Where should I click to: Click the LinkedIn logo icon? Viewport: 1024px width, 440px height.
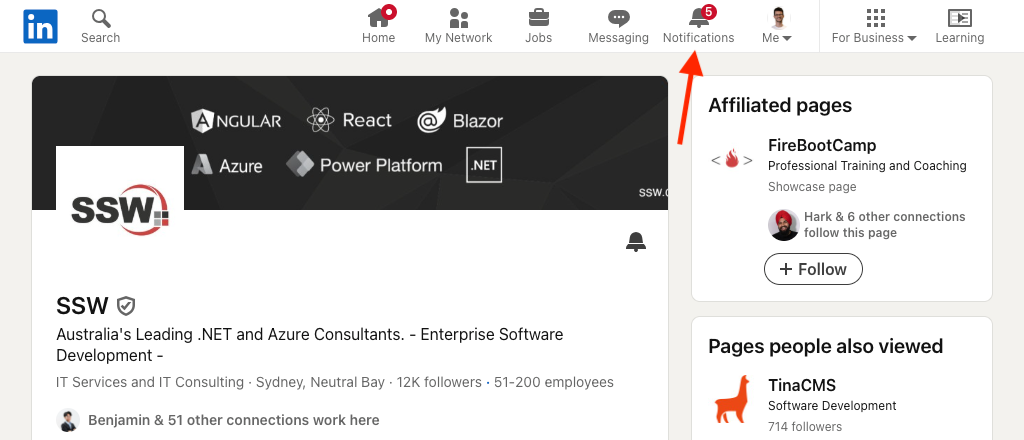41,26
